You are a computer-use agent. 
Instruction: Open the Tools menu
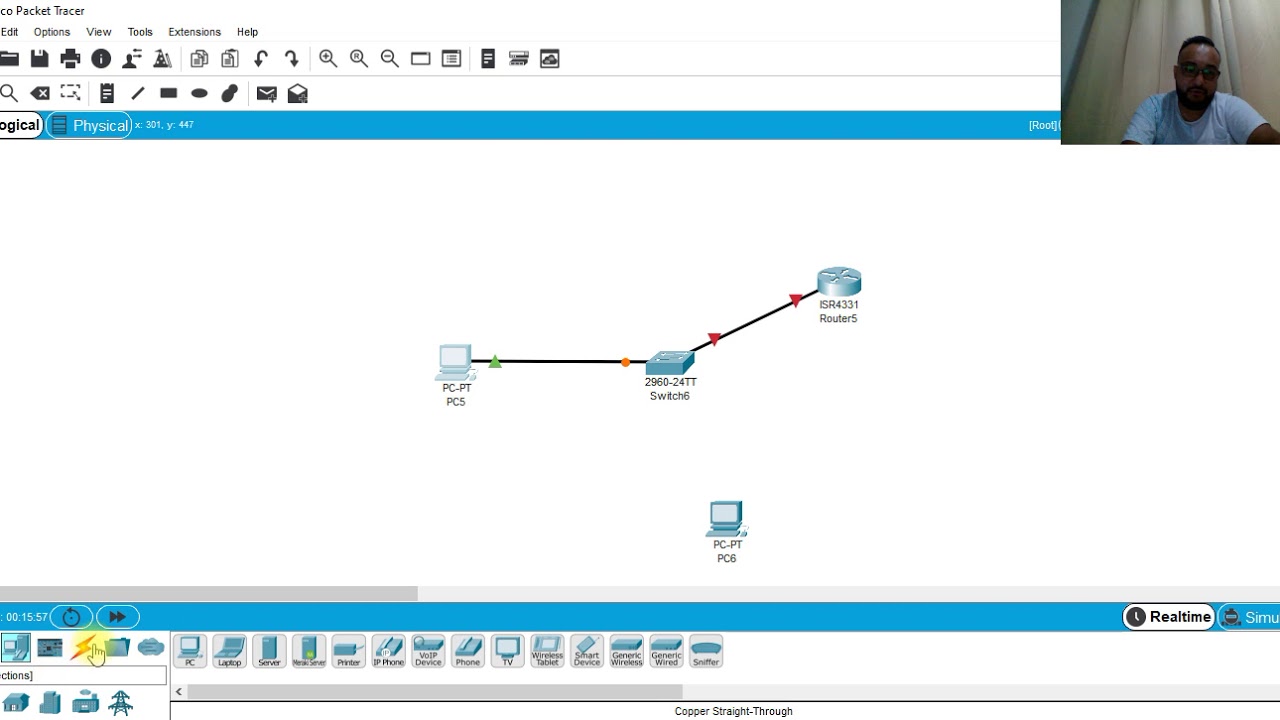(140, 32)
